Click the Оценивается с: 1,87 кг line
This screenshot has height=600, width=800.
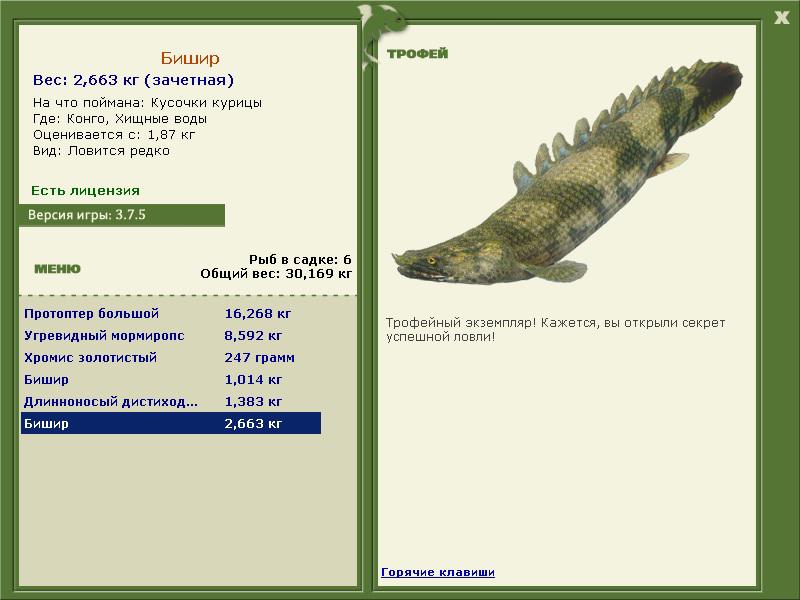point(114,135)
